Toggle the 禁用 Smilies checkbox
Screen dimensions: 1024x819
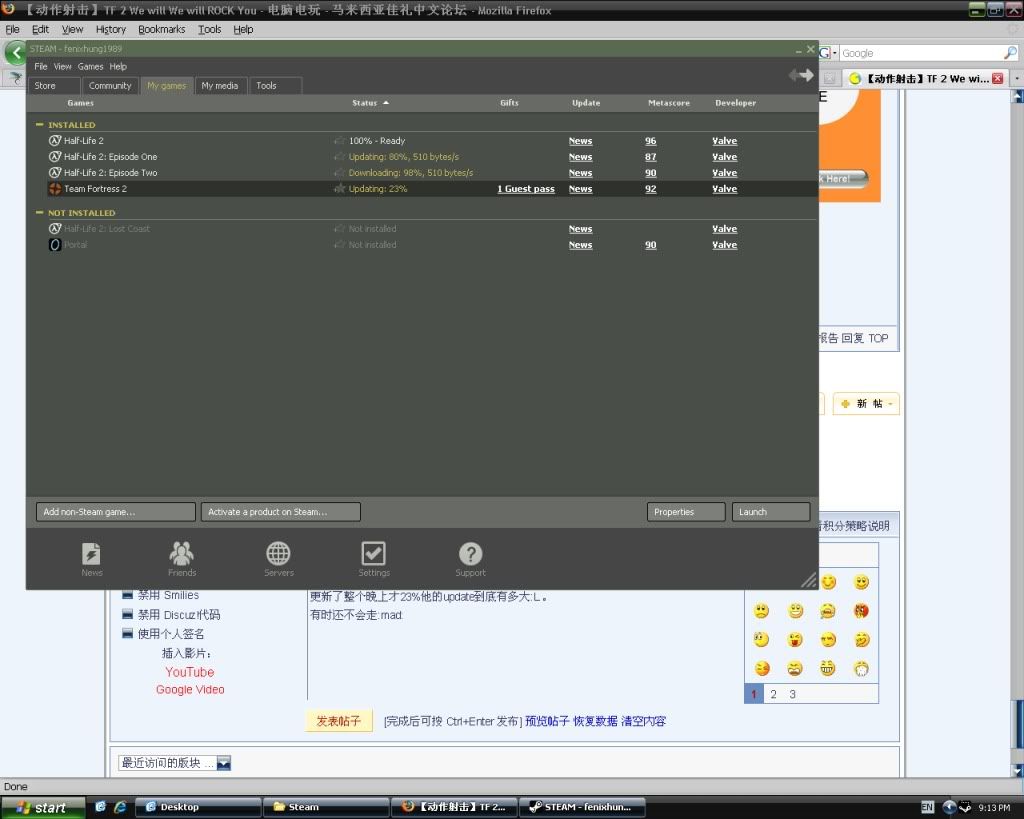(127, 595)
